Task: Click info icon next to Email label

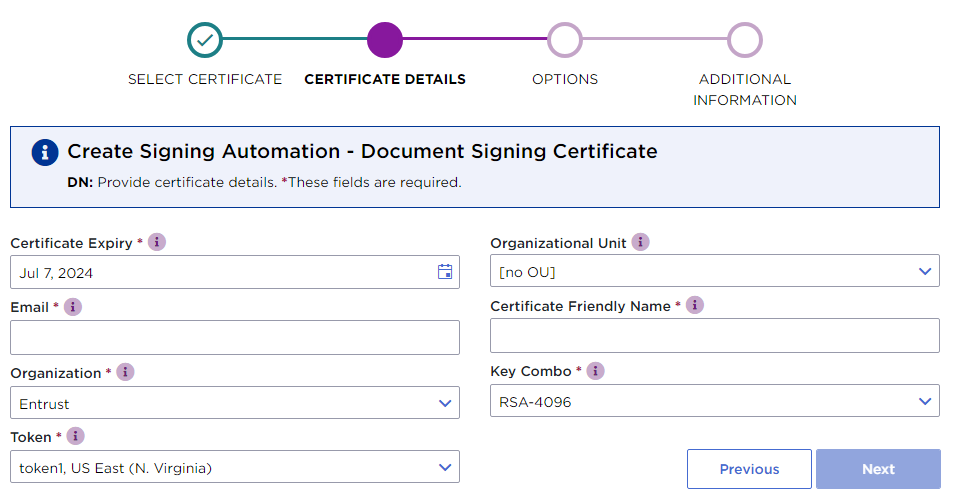Action: [x=73, y=307]
